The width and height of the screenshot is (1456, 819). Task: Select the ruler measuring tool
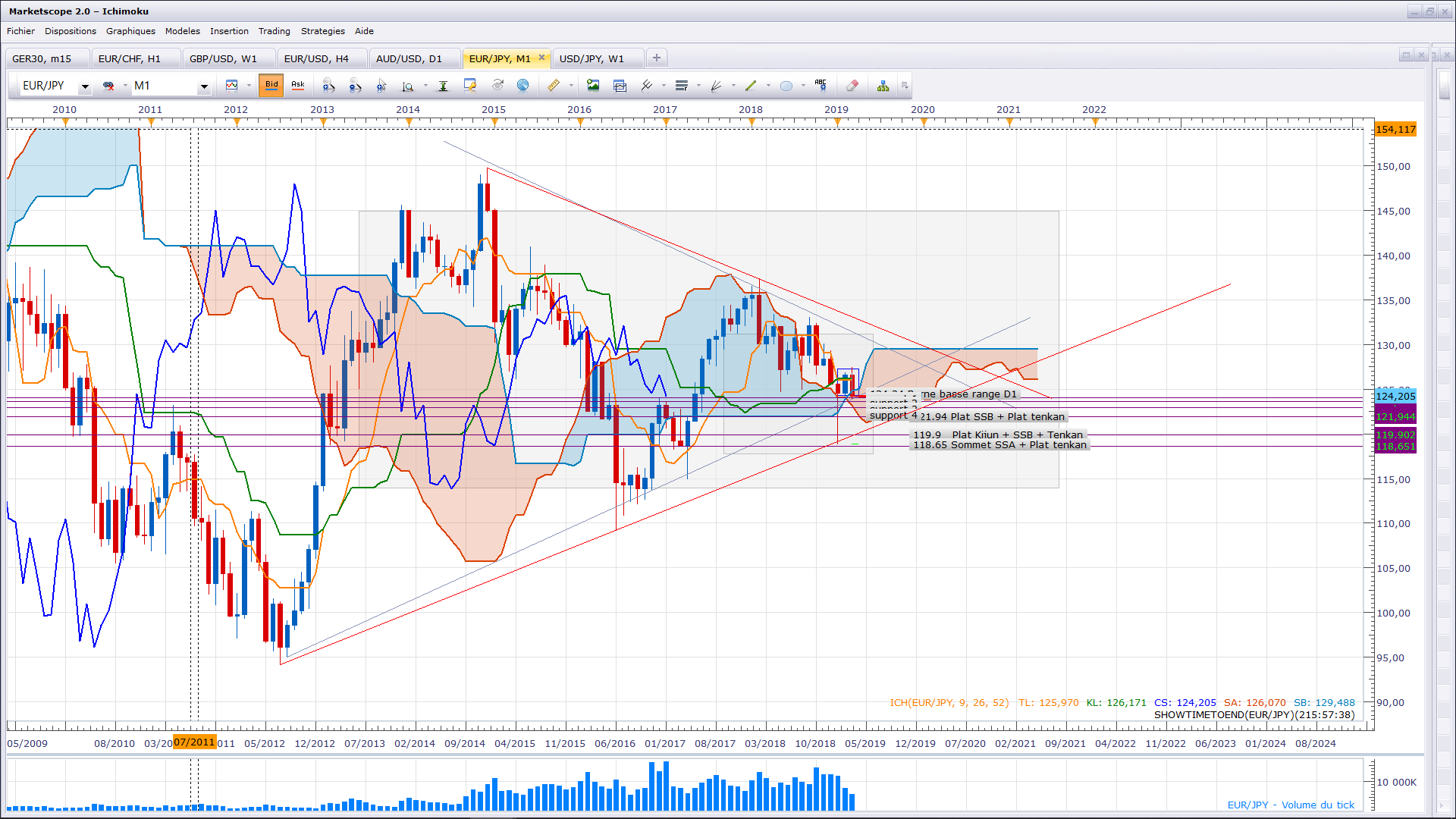[x=554, y=86]
